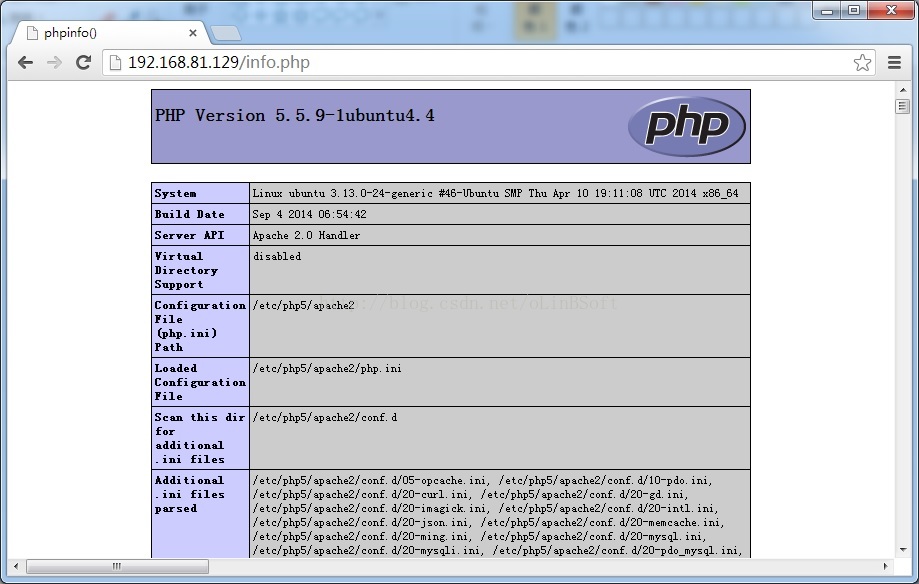
Task: Click Scan this dir for additional label
Action: tap(200, 438)
